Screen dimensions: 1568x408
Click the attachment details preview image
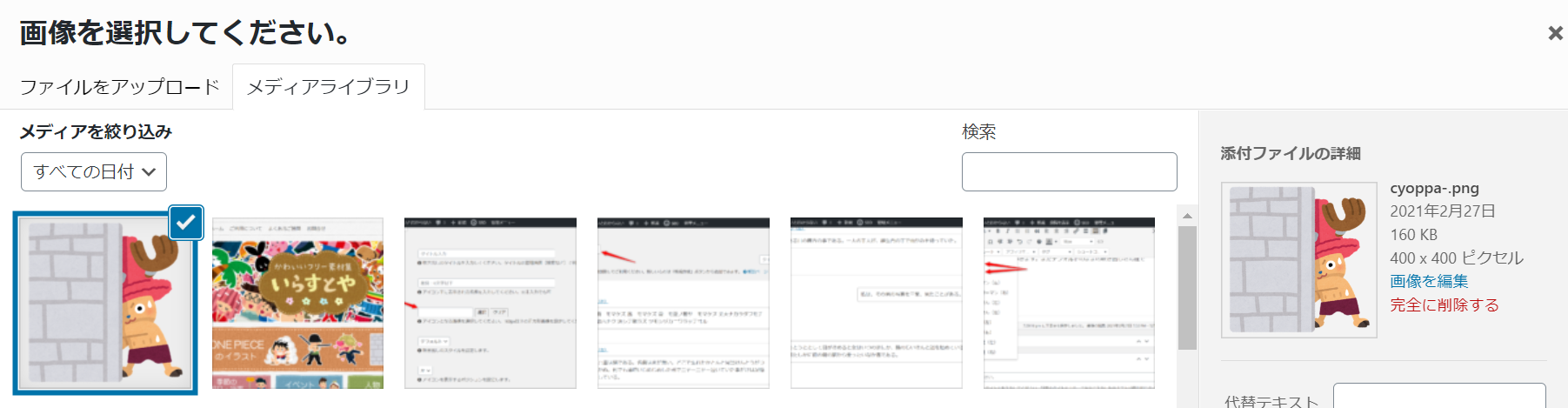(x=1298, y=259)
